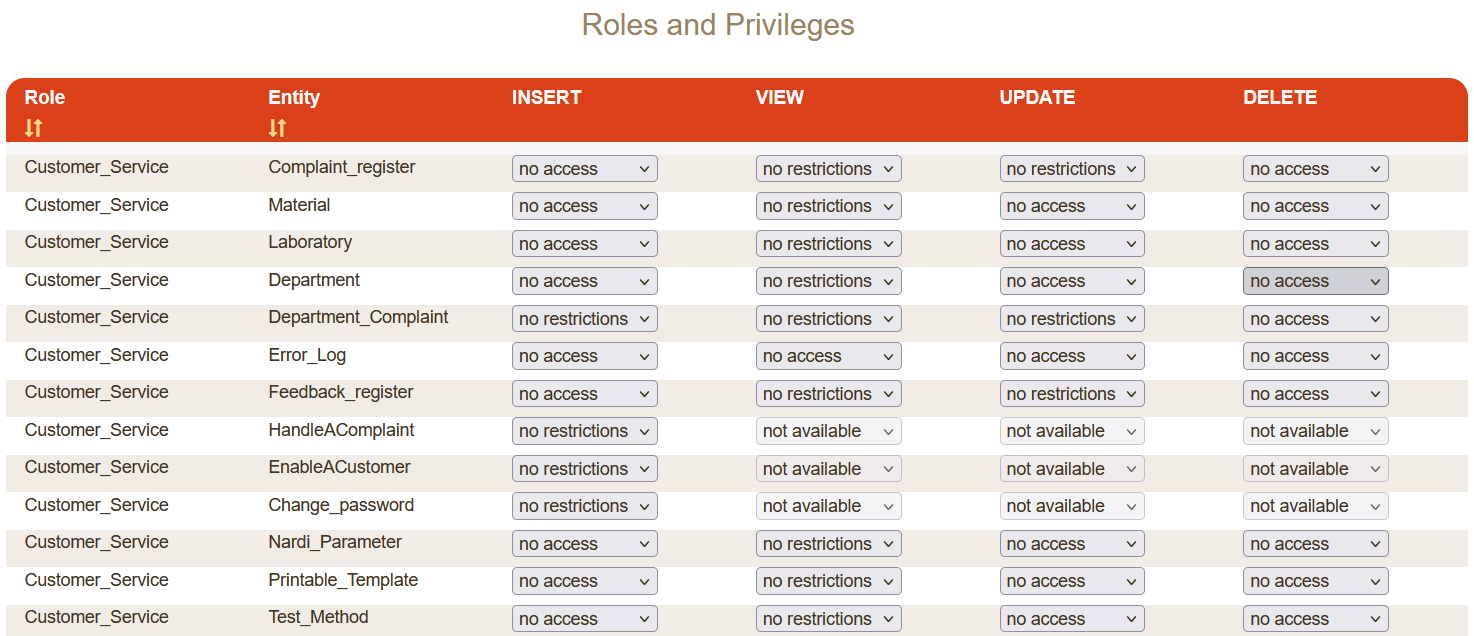The height and width of the screenshot is (636, 1474).
Task: Click the Roles and Privileges page title
Action: pyautogui.click(x=718, y=24)
